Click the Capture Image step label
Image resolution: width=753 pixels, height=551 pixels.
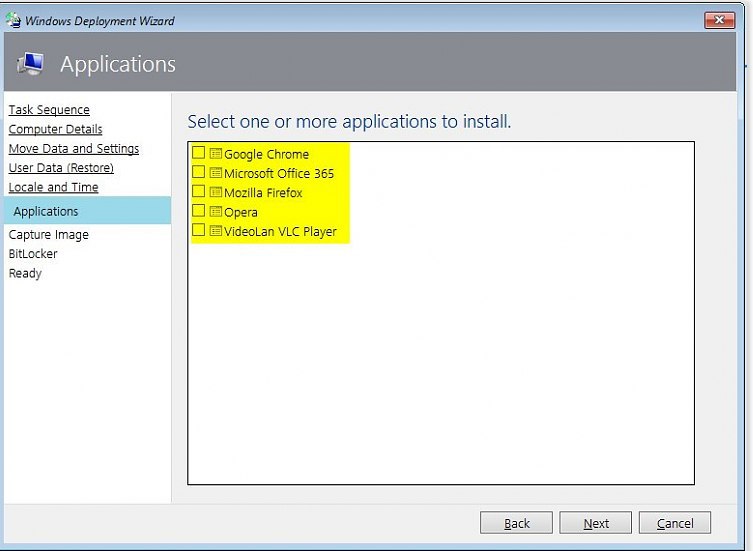(x=49, y=234)
